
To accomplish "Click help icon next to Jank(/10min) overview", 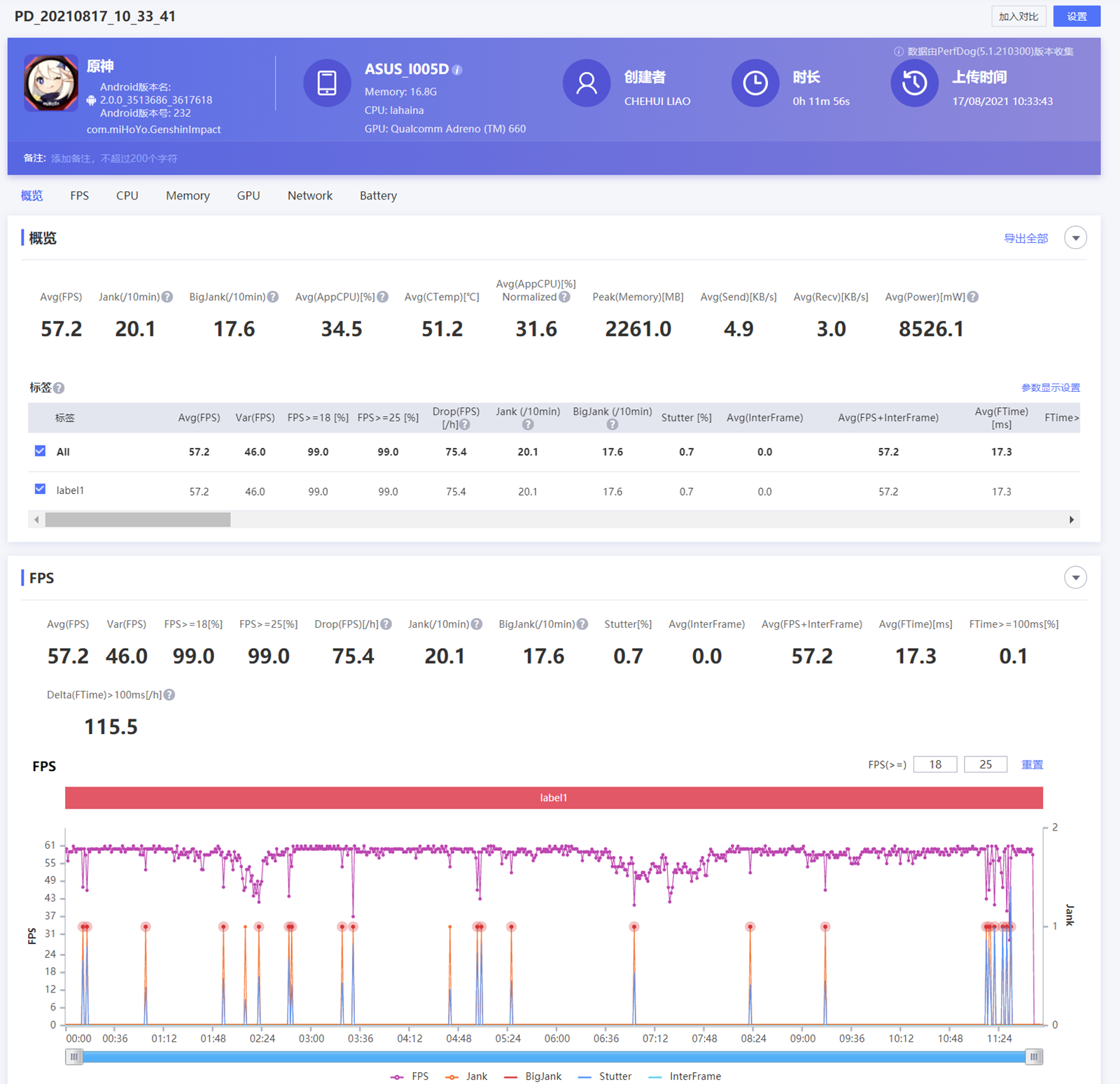I will tap(167, 297).
